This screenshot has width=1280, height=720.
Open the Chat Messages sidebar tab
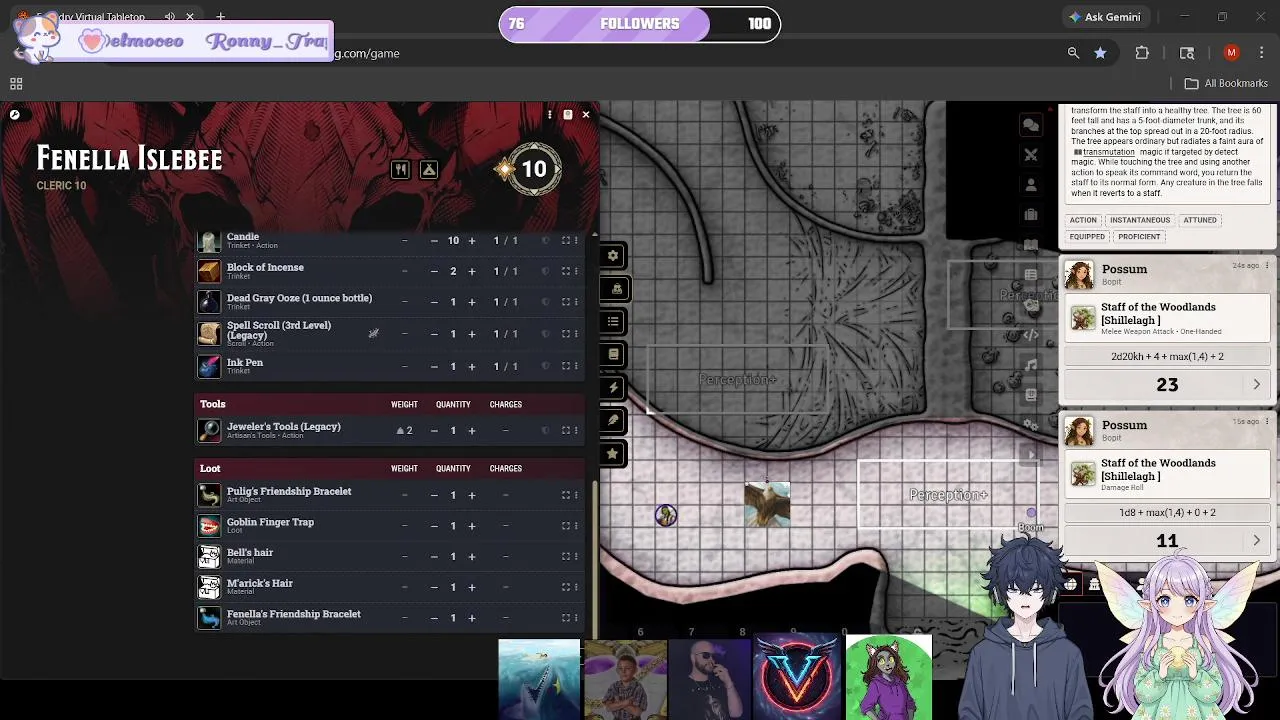1030,125
